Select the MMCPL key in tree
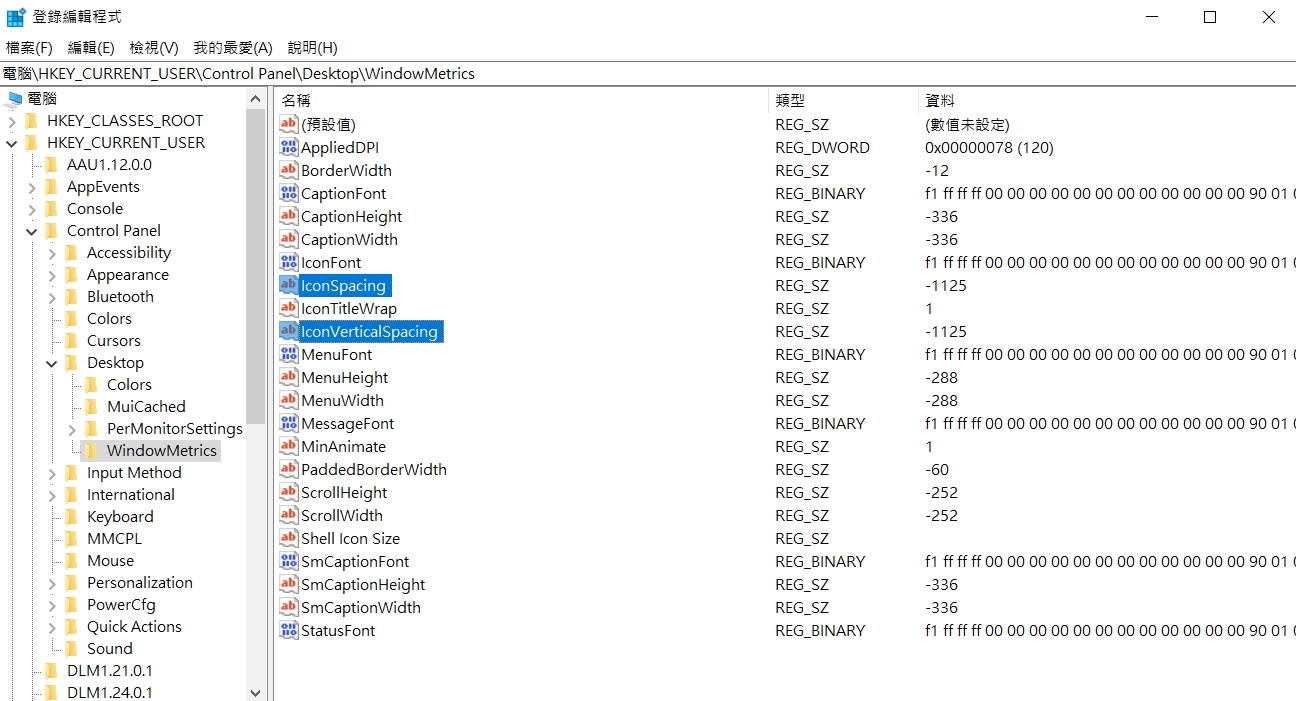The height and width of the screenshot is (701, 1296). tap(114, 538)
